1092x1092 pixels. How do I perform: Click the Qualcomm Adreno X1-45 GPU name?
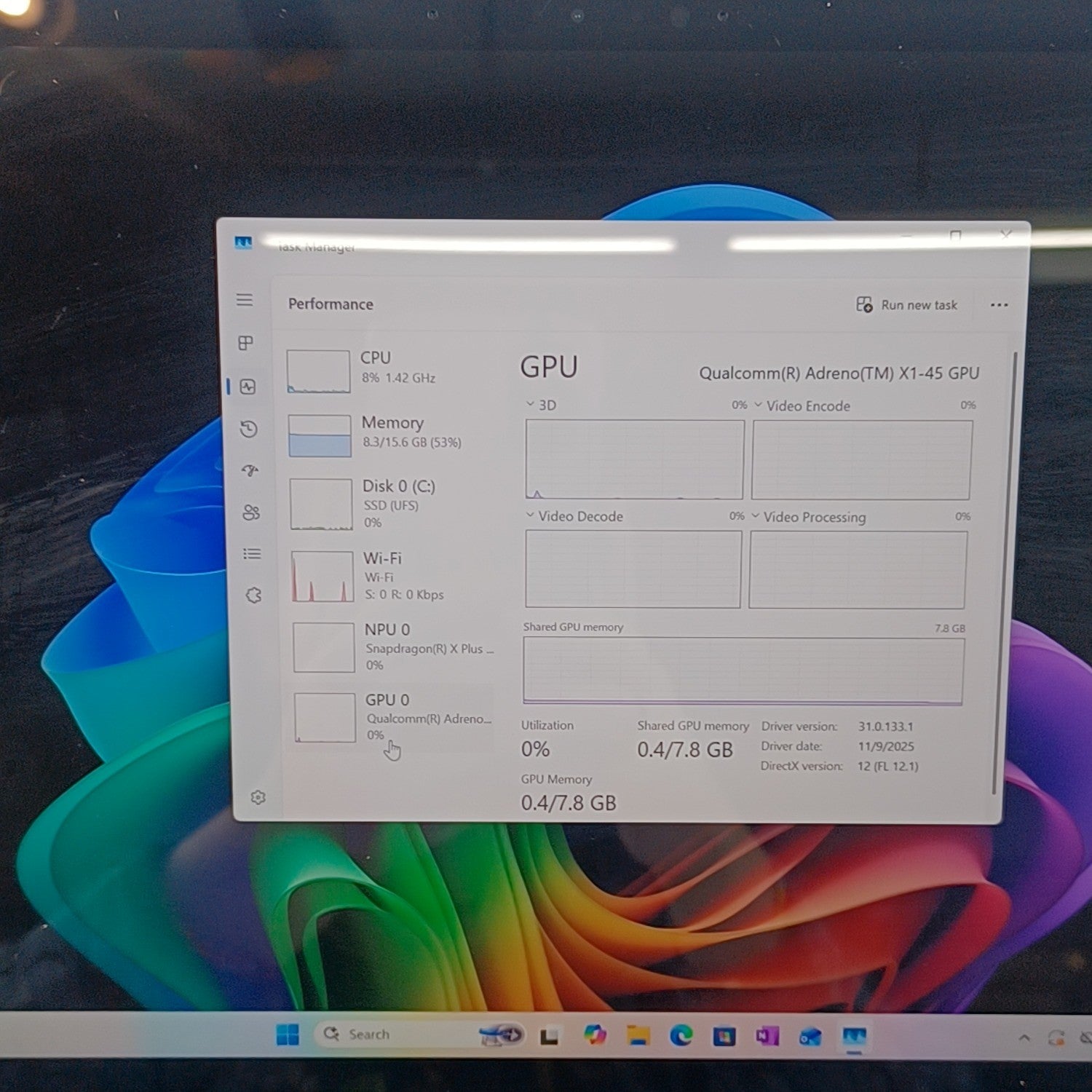(839, 373)
